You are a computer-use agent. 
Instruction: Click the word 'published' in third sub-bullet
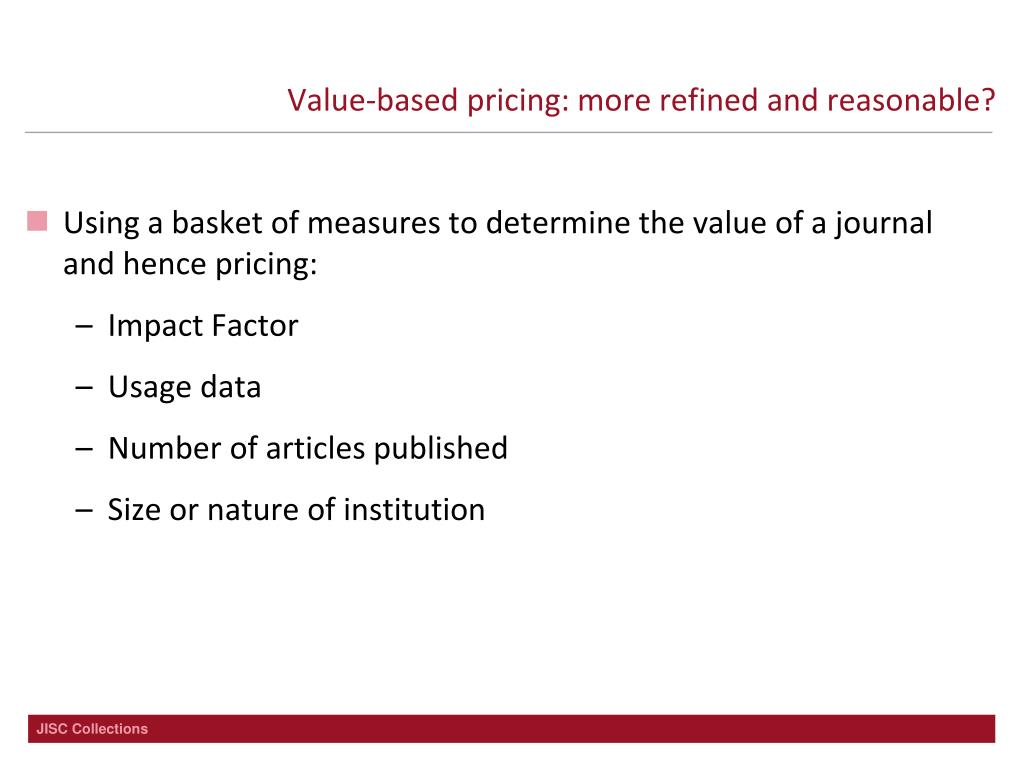pos(441,449)
